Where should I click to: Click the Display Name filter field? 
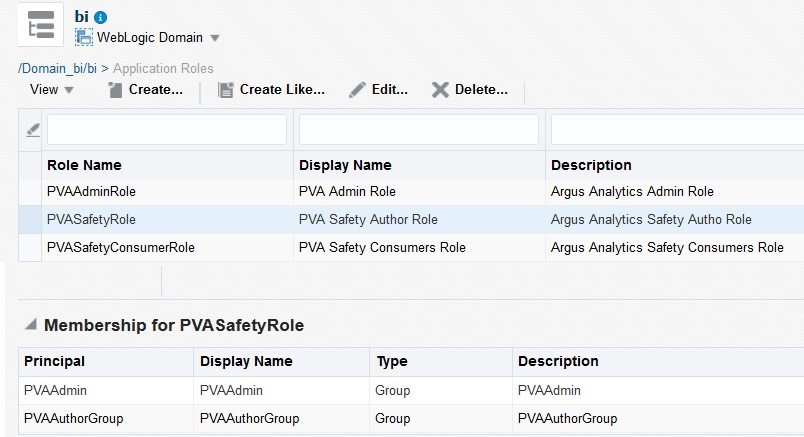418,129
